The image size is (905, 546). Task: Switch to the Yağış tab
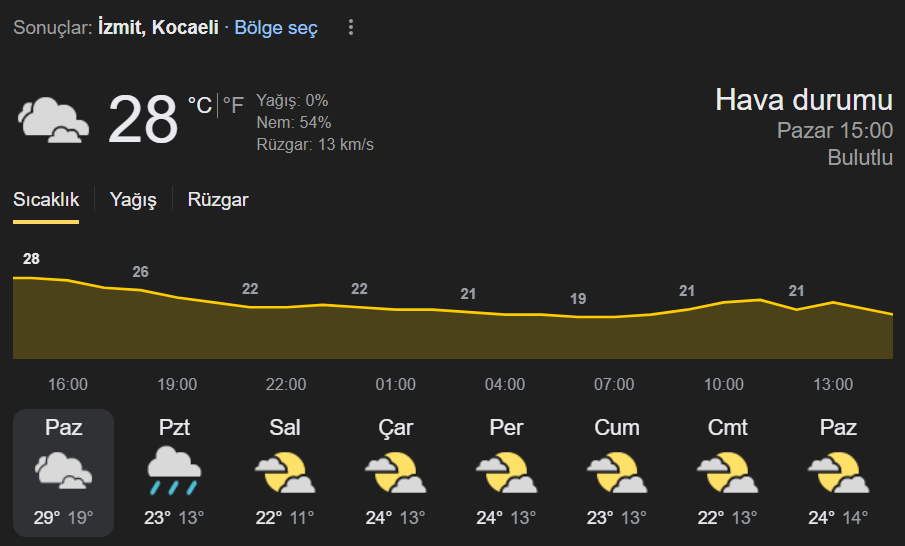[133, 199]
